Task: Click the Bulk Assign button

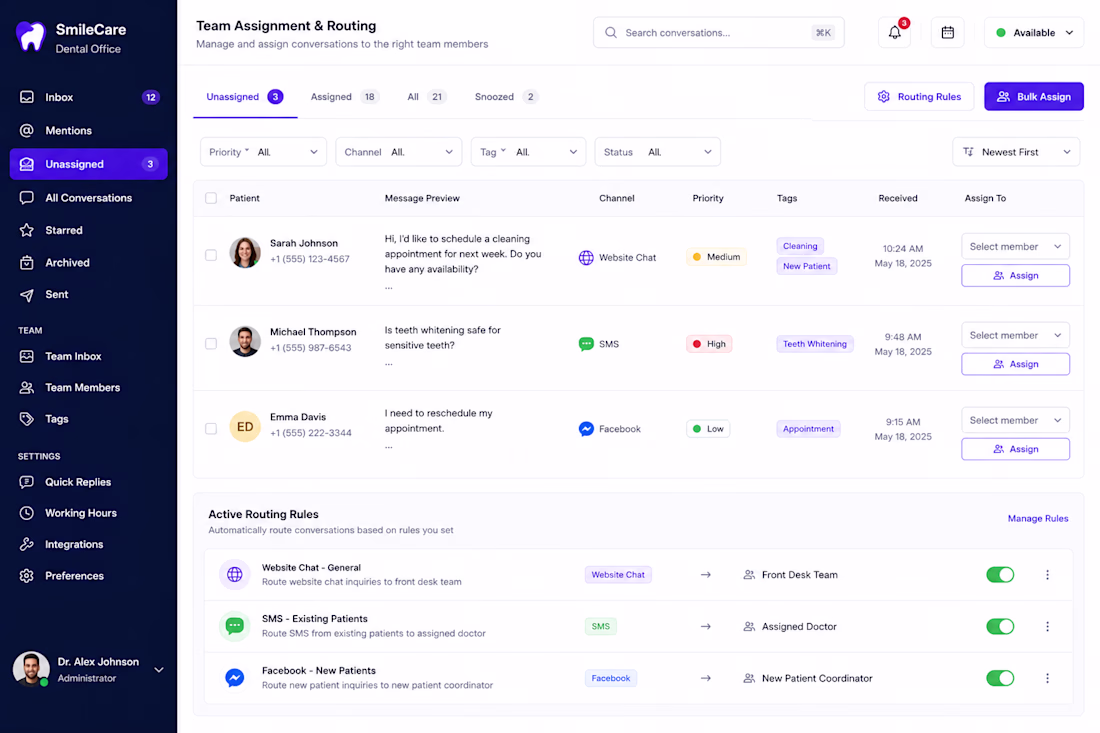Action: coord(1033,97)
